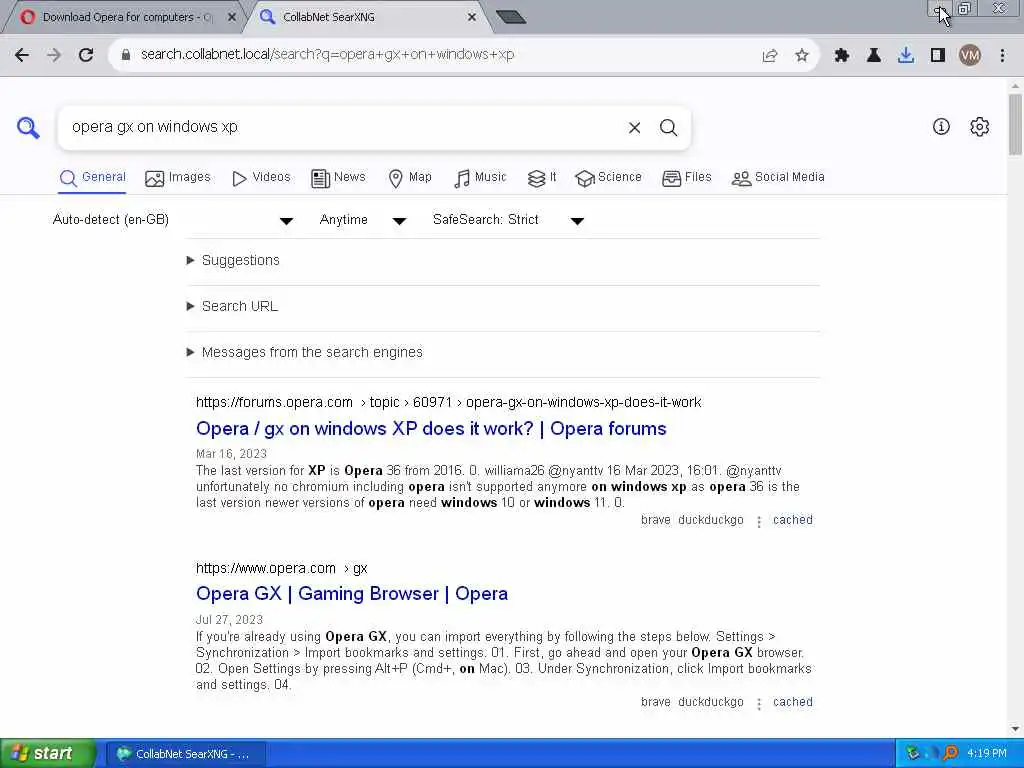
Task: Open the Opera GX Gaming Browser result
Action: [x=352, y=594]
